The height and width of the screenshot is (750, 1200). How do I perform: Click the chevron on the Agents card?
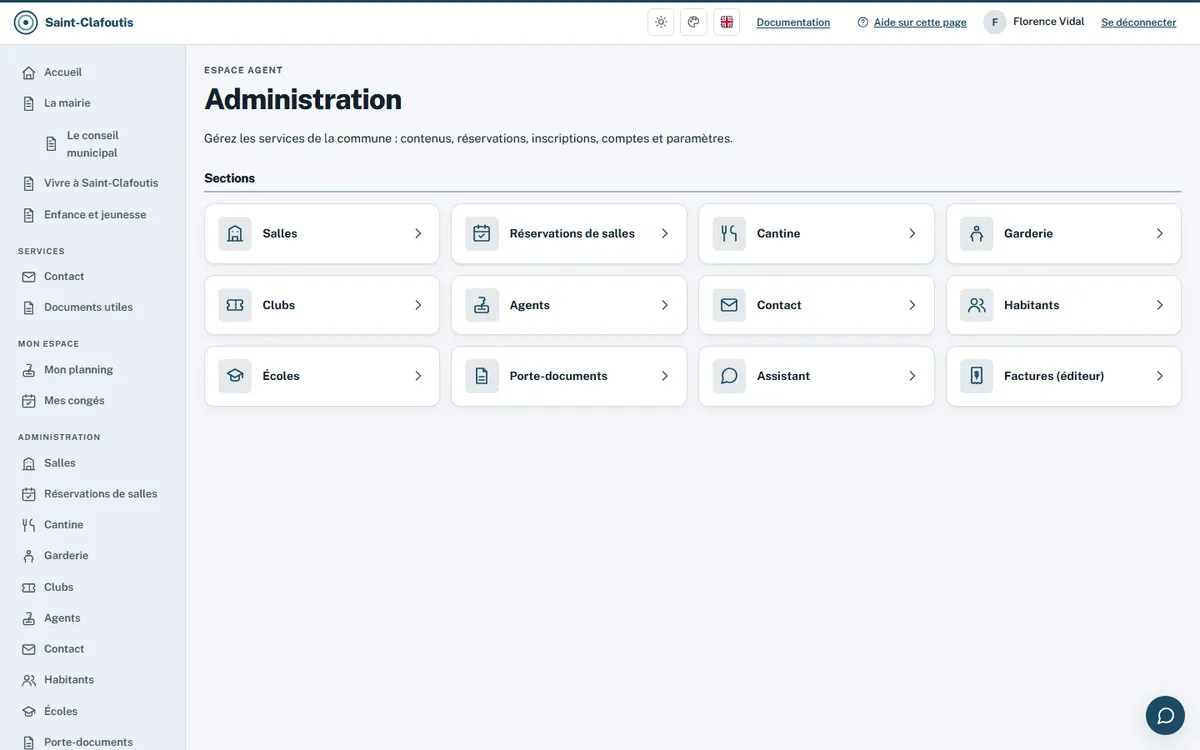point(665,305)
